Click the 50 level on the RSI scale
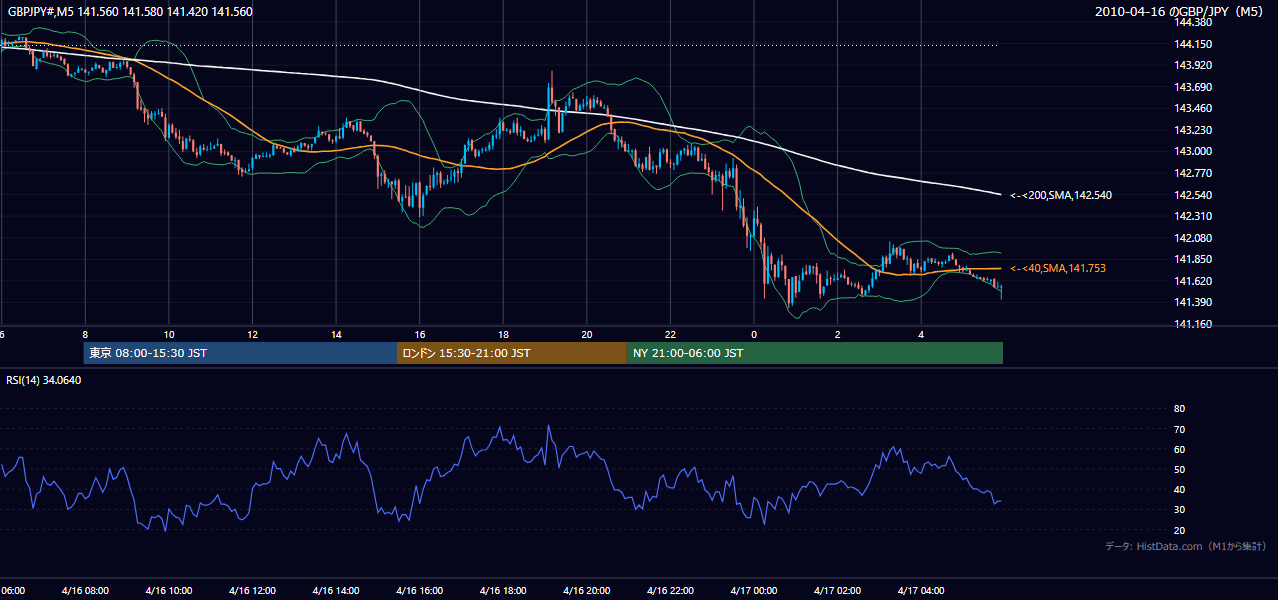Screen dimensions: 1278x600 point(1179,469)
